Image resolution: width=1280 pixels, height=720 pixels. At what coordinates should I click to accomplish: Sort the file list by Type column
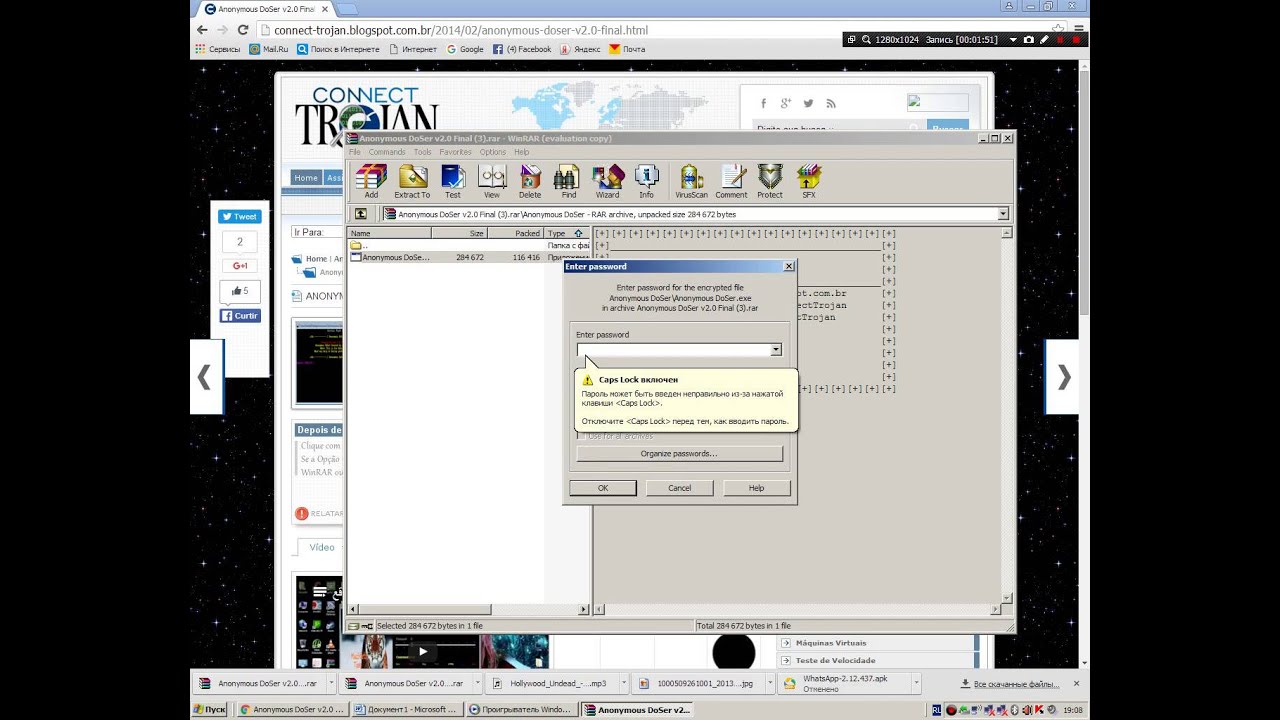click(566, 233)
